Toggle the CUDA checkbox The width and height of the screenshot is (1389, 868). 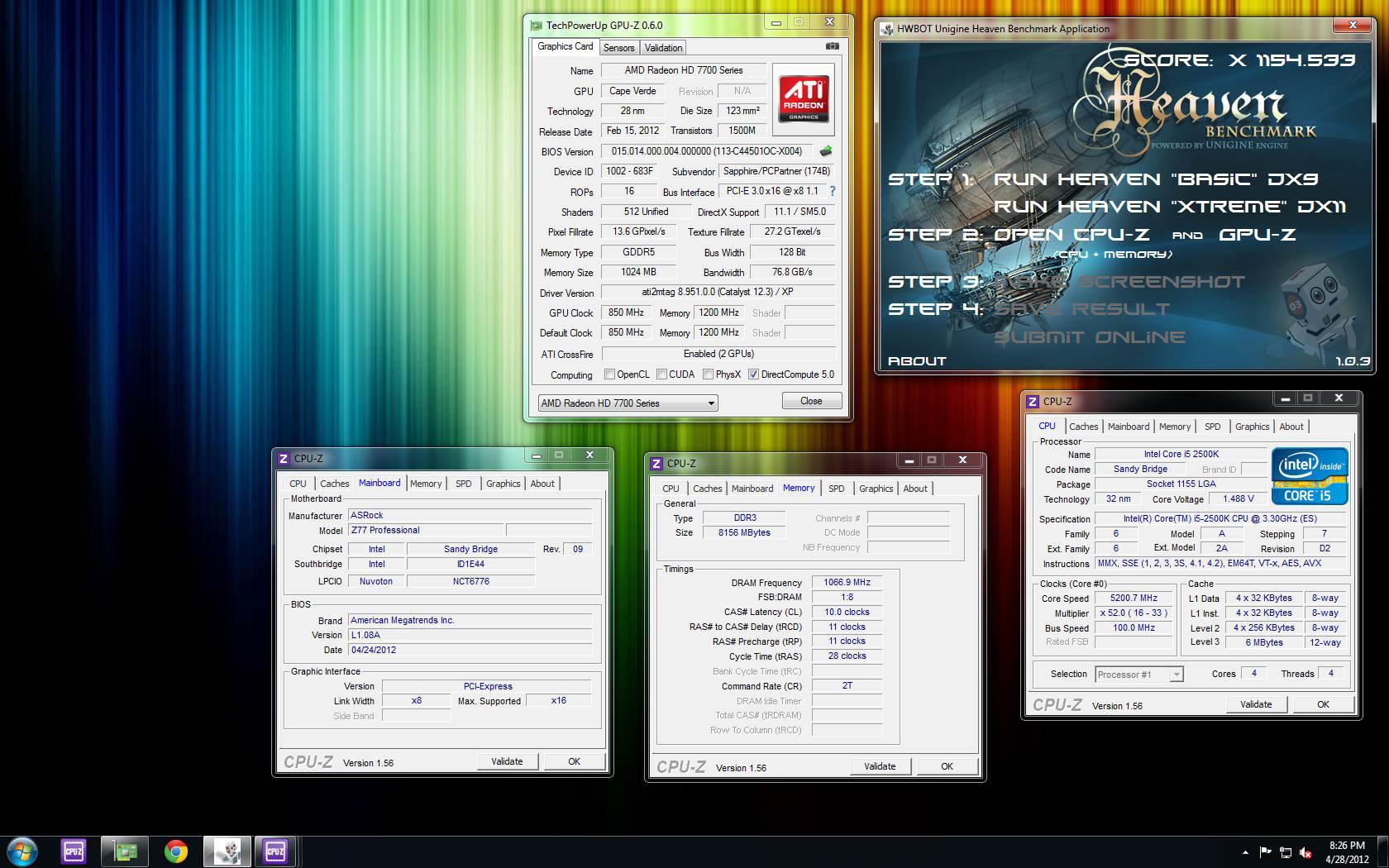[661, 374]
